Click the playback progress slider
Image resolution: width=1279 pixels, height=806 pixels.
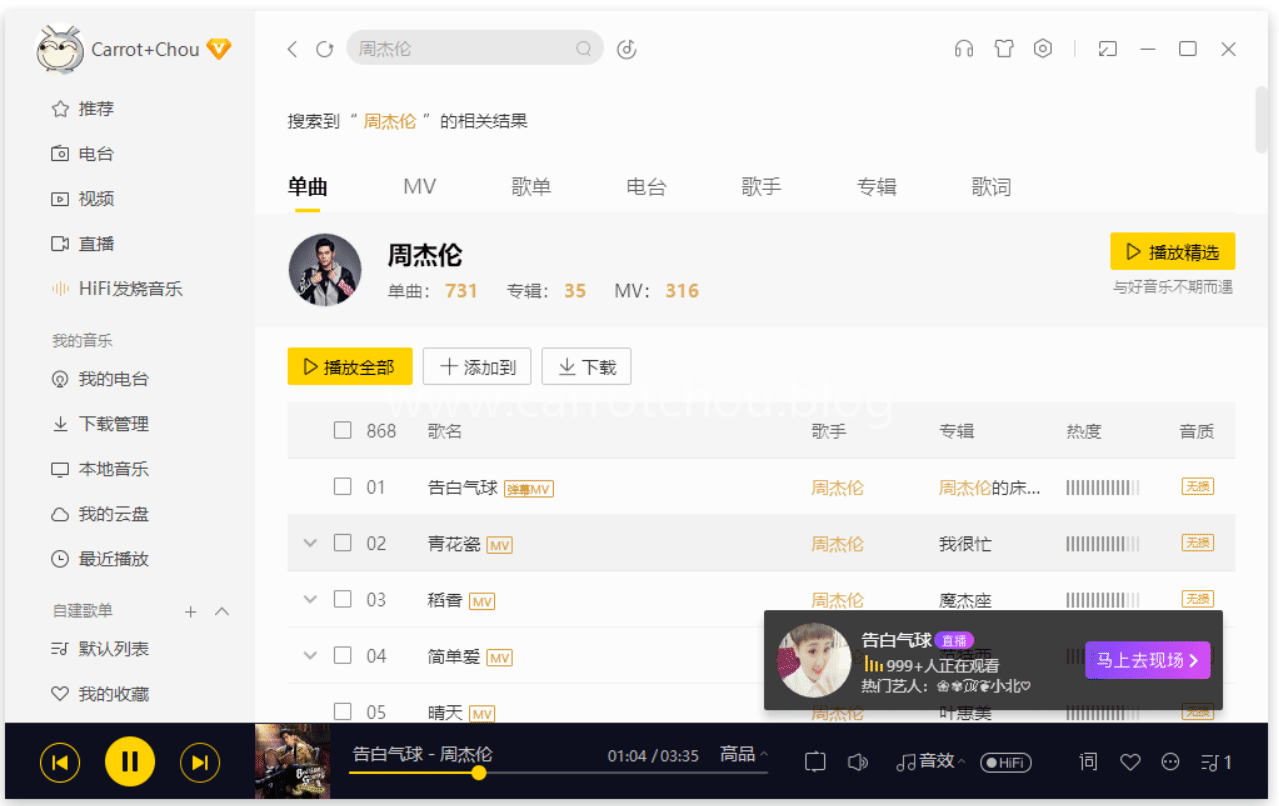pyautogui.click(x=478, y=773)
